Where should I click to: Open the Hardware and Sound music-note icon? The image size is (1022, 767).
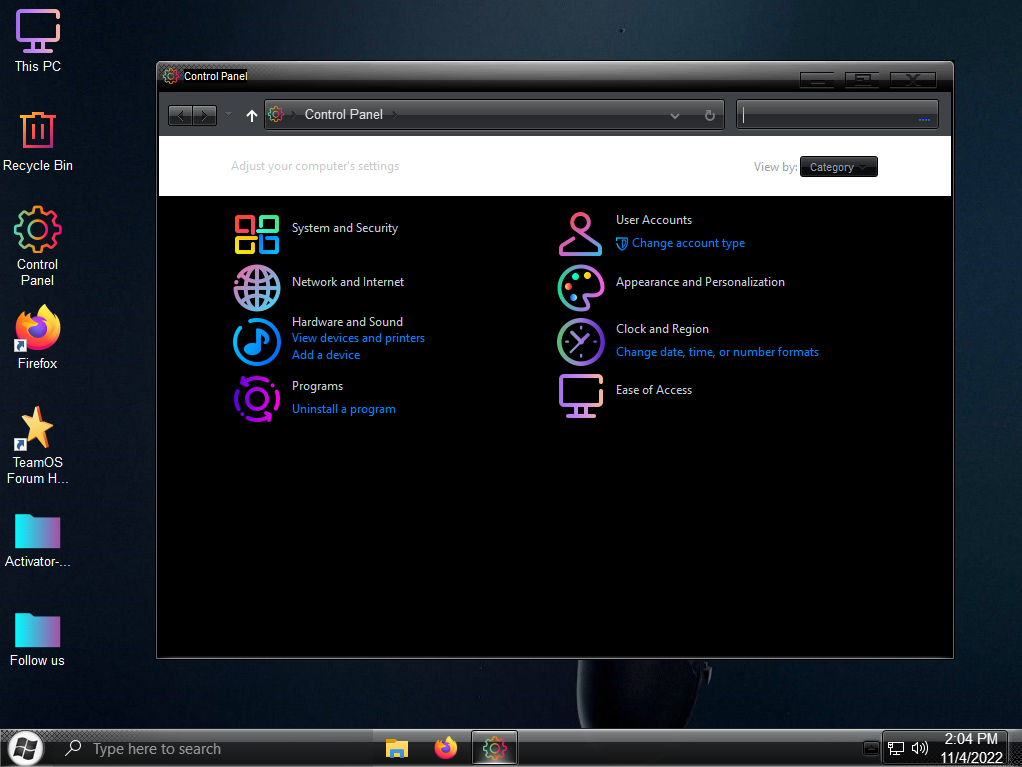257,341
